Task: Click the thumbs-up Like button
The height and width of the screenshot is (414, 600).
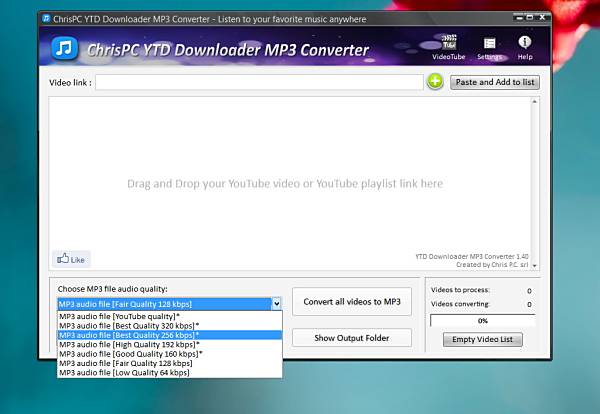Action: 71,259
